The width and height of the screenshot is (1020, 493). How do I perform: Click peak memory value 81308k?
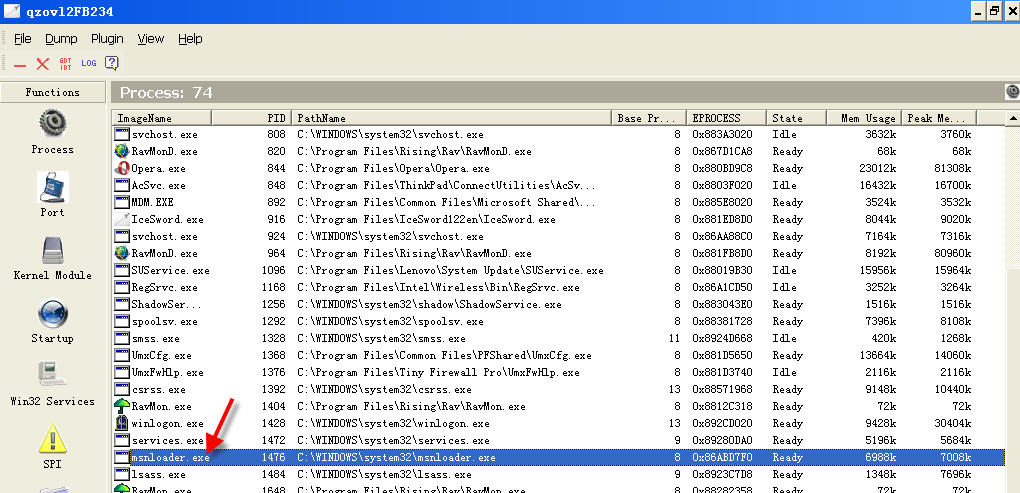click(952, 168)
